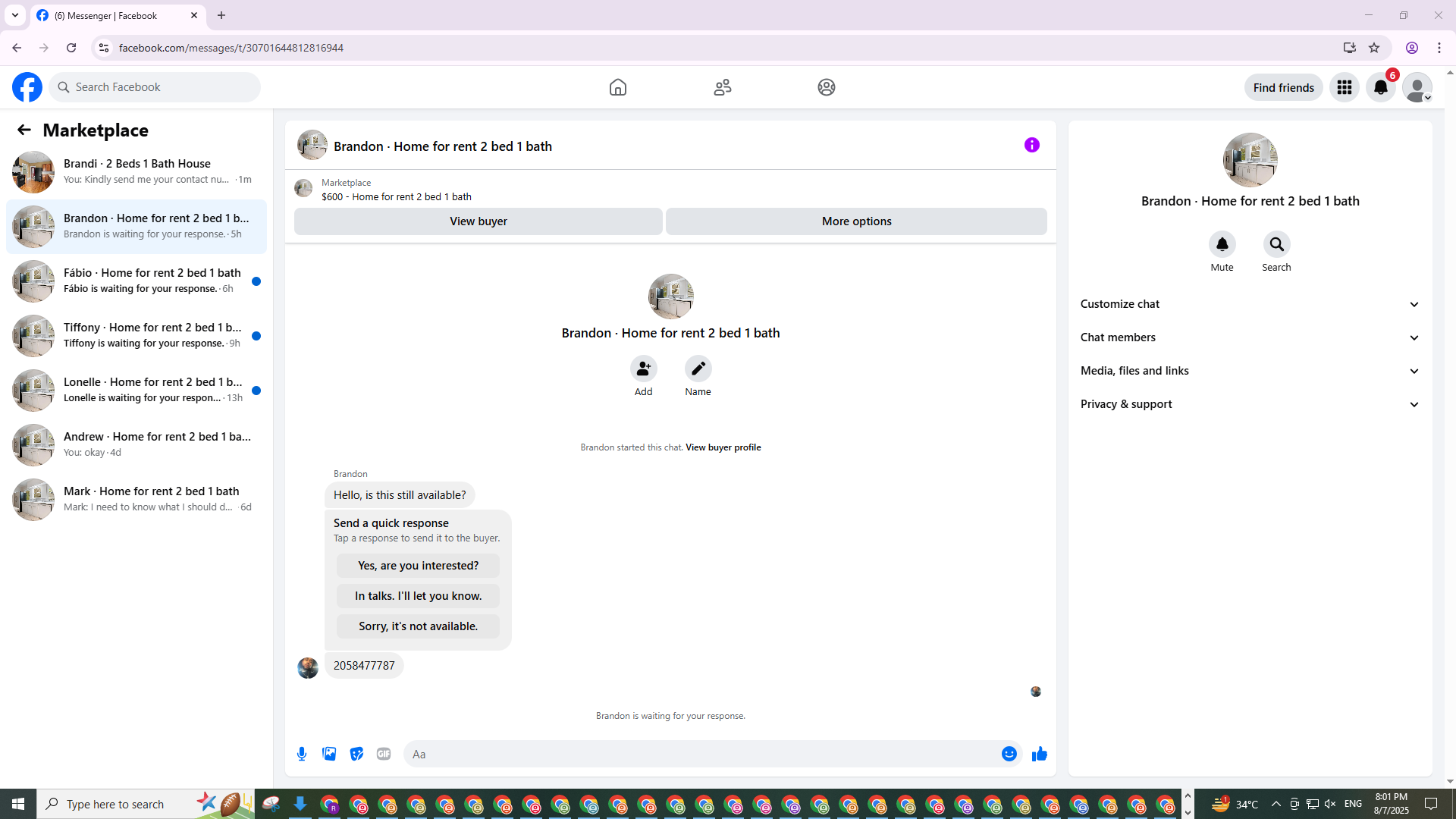Open the Tiffony Home for rent conversation
The height and width of the screenshot is (819, 1456).
136,336
